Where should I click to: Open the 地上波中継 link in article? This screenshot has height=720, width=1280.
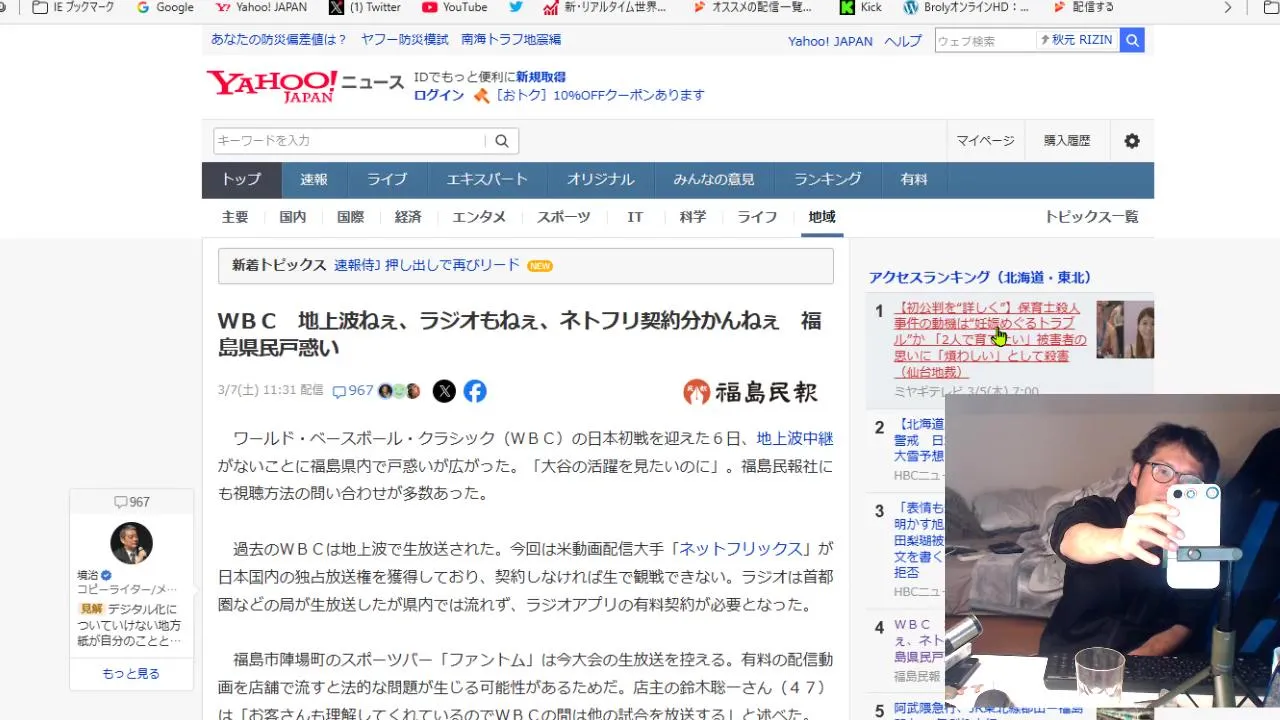click(795, 438)
